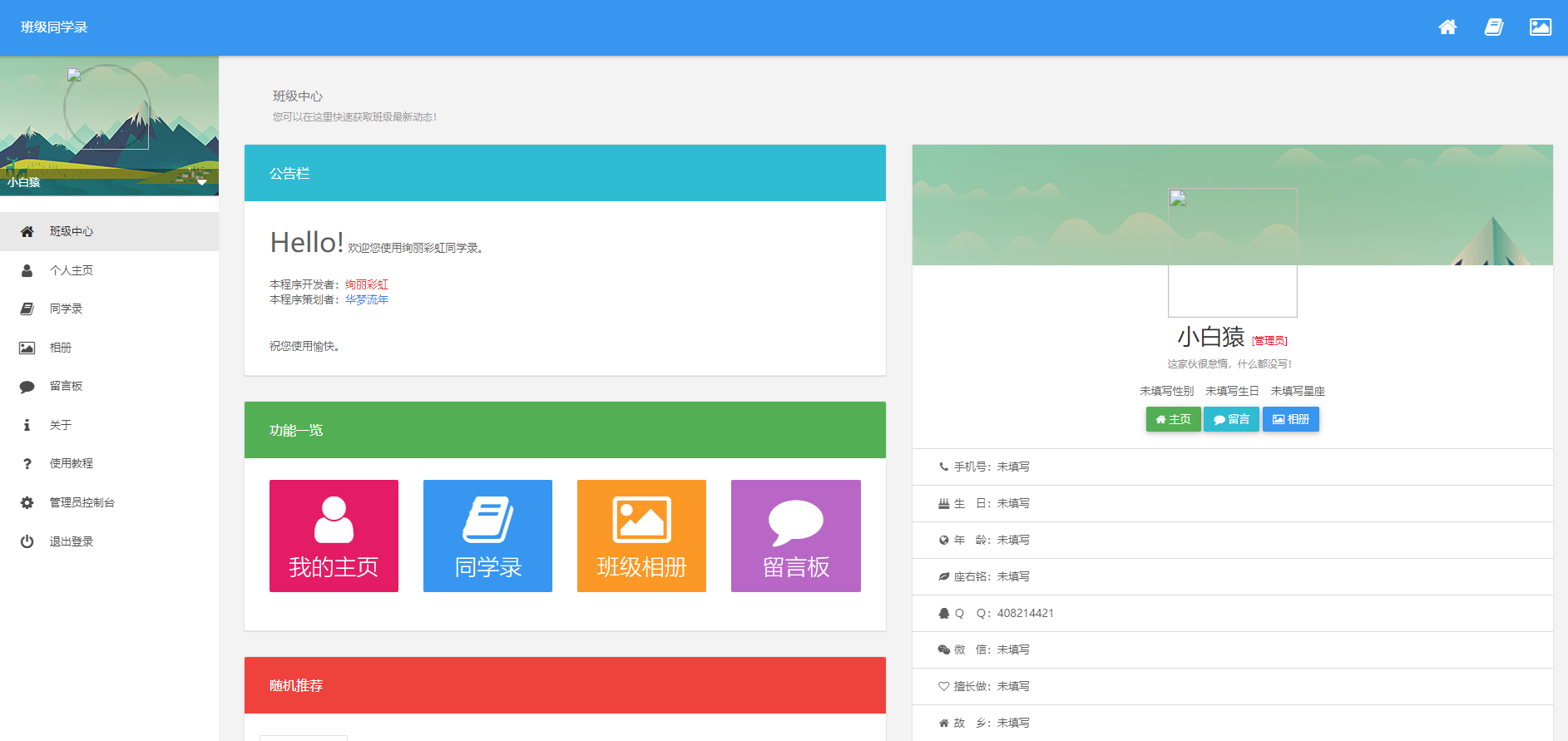Click the picture icon in top header
This screenshot has height=741, width=1568.
point(1541,27)
